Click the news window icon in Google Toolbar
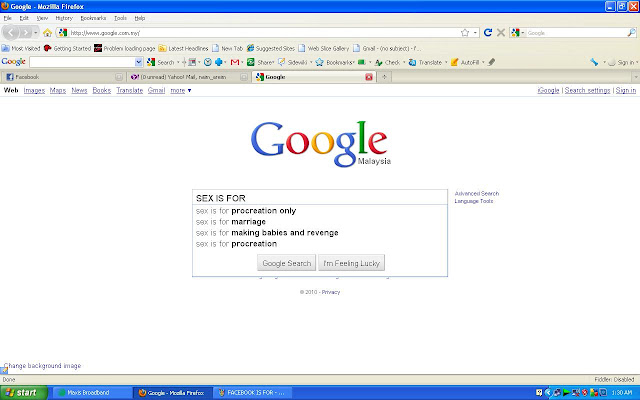 tap(192, 62)
